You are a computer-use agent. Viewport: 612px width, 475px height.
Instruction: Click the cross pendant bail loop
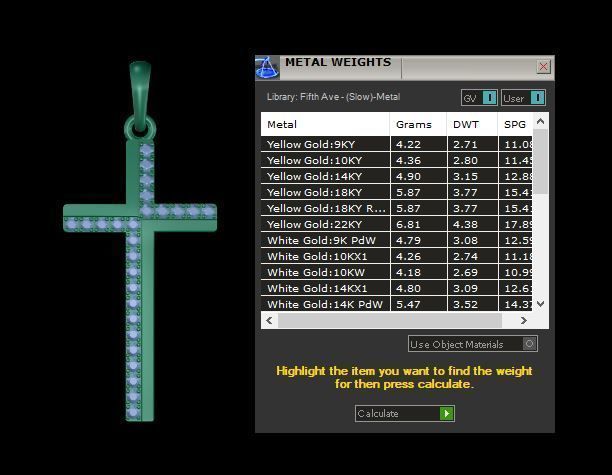pyautogui.click(x=140, y=94)
